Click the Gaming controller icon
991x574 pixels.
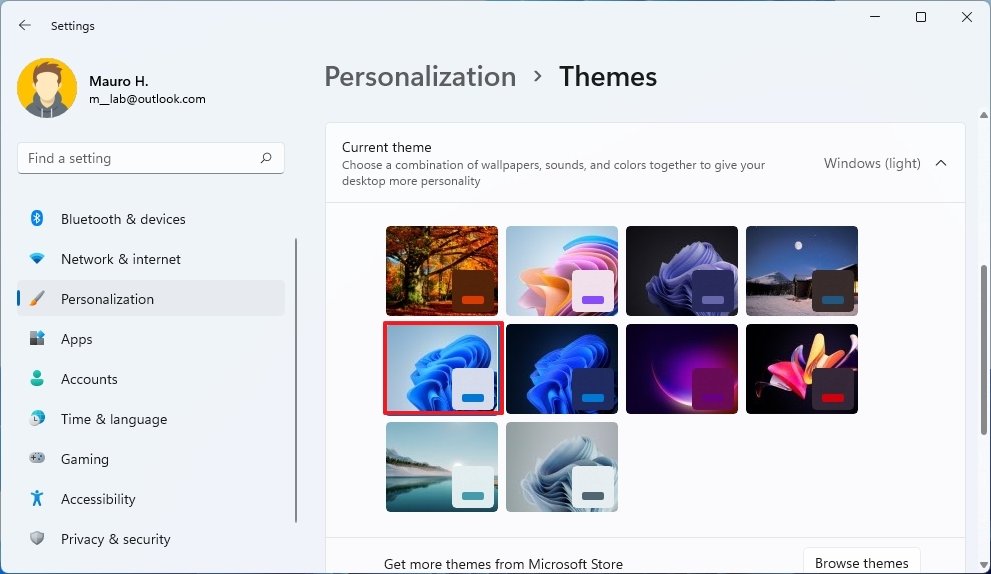point(37,458)
